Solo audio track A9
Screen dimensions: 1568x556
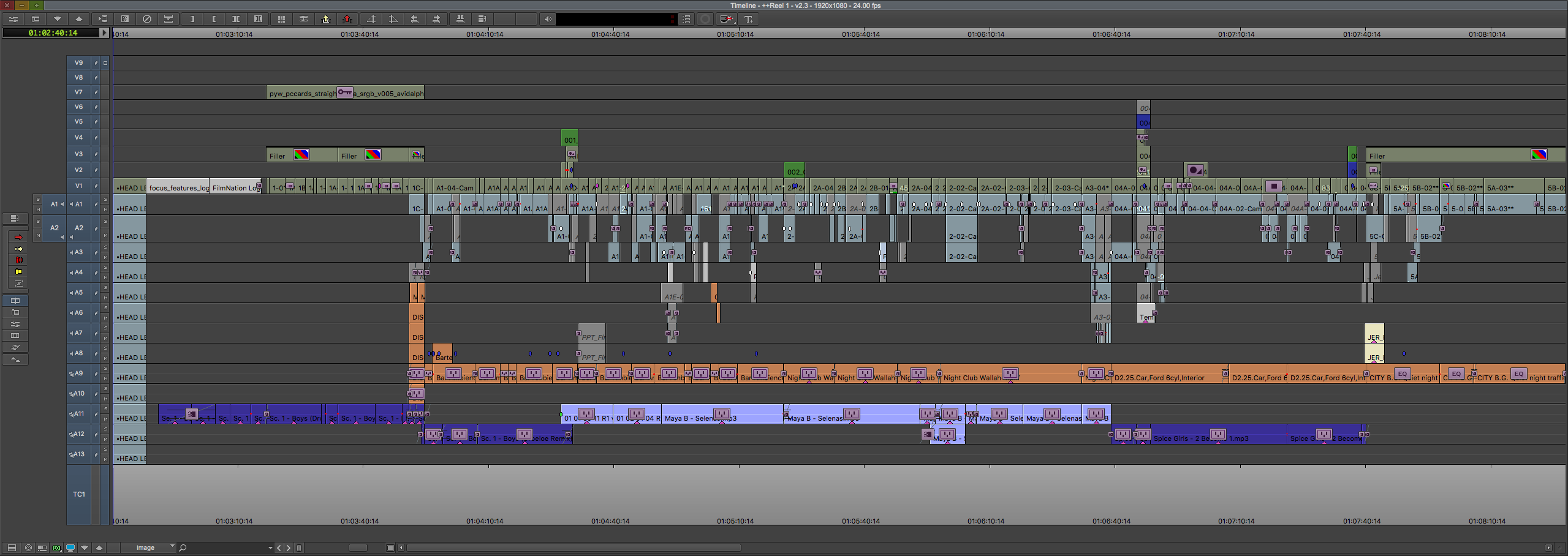(105, 369)
